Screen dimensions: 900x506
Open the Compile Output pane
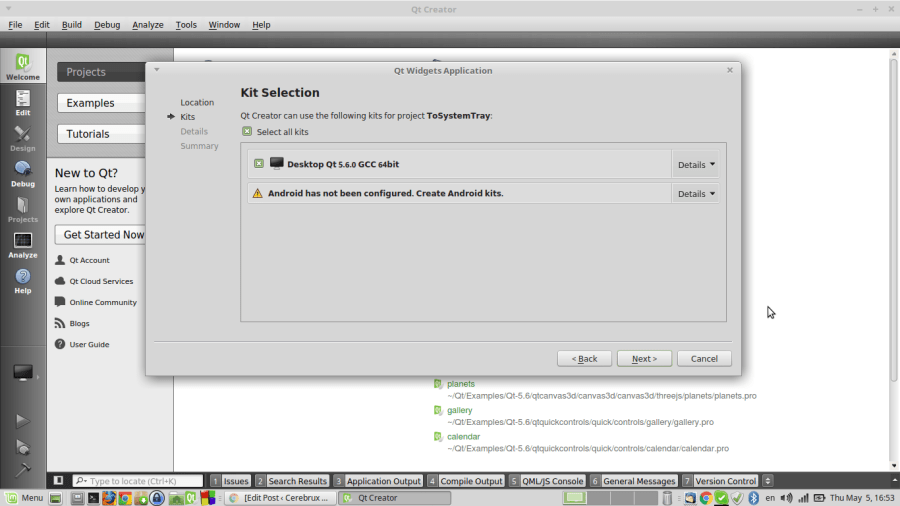465,481
